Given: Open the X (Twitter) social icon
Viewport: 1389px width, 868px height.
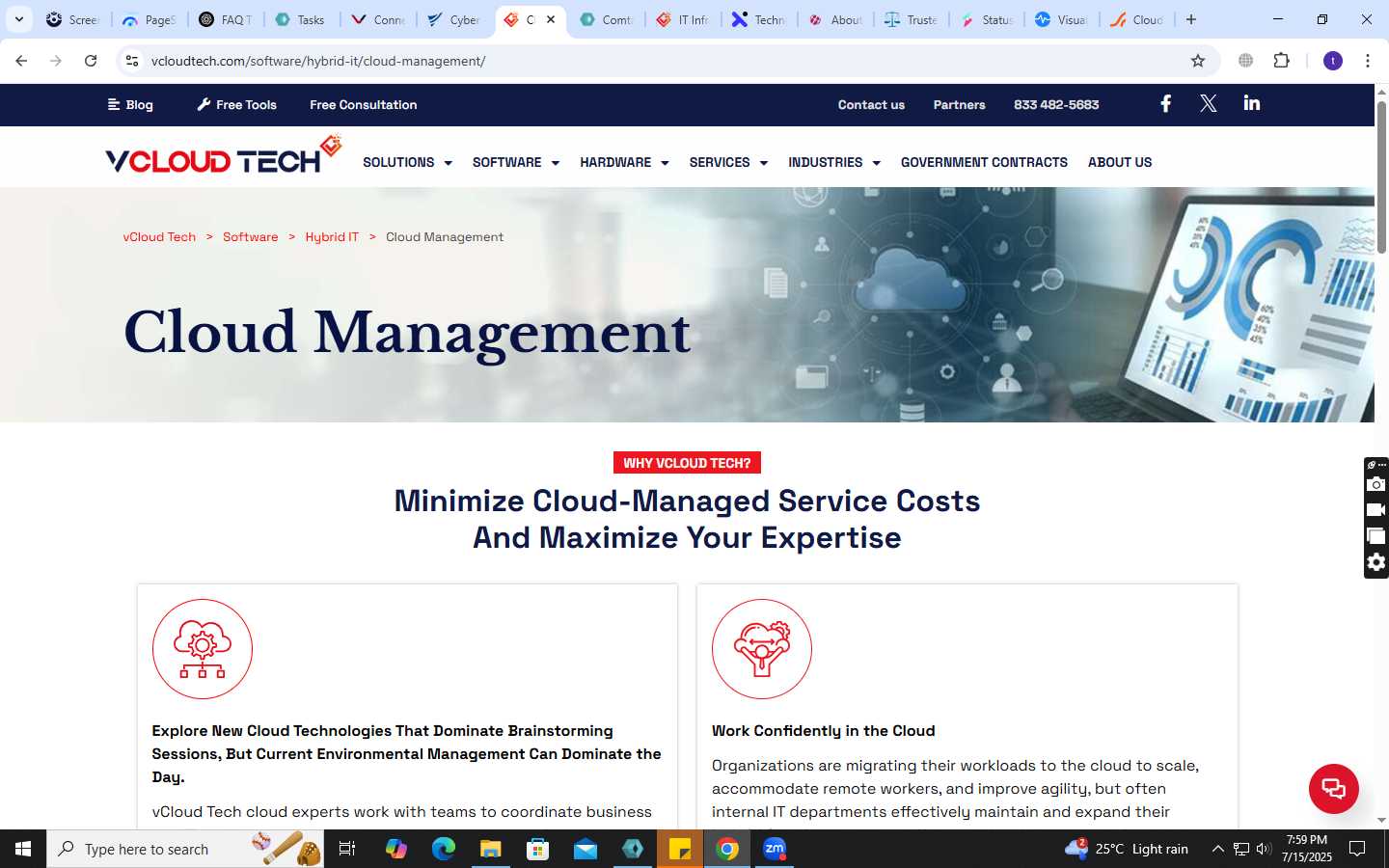Looking at the screenshot, I should click(1208, 103).
